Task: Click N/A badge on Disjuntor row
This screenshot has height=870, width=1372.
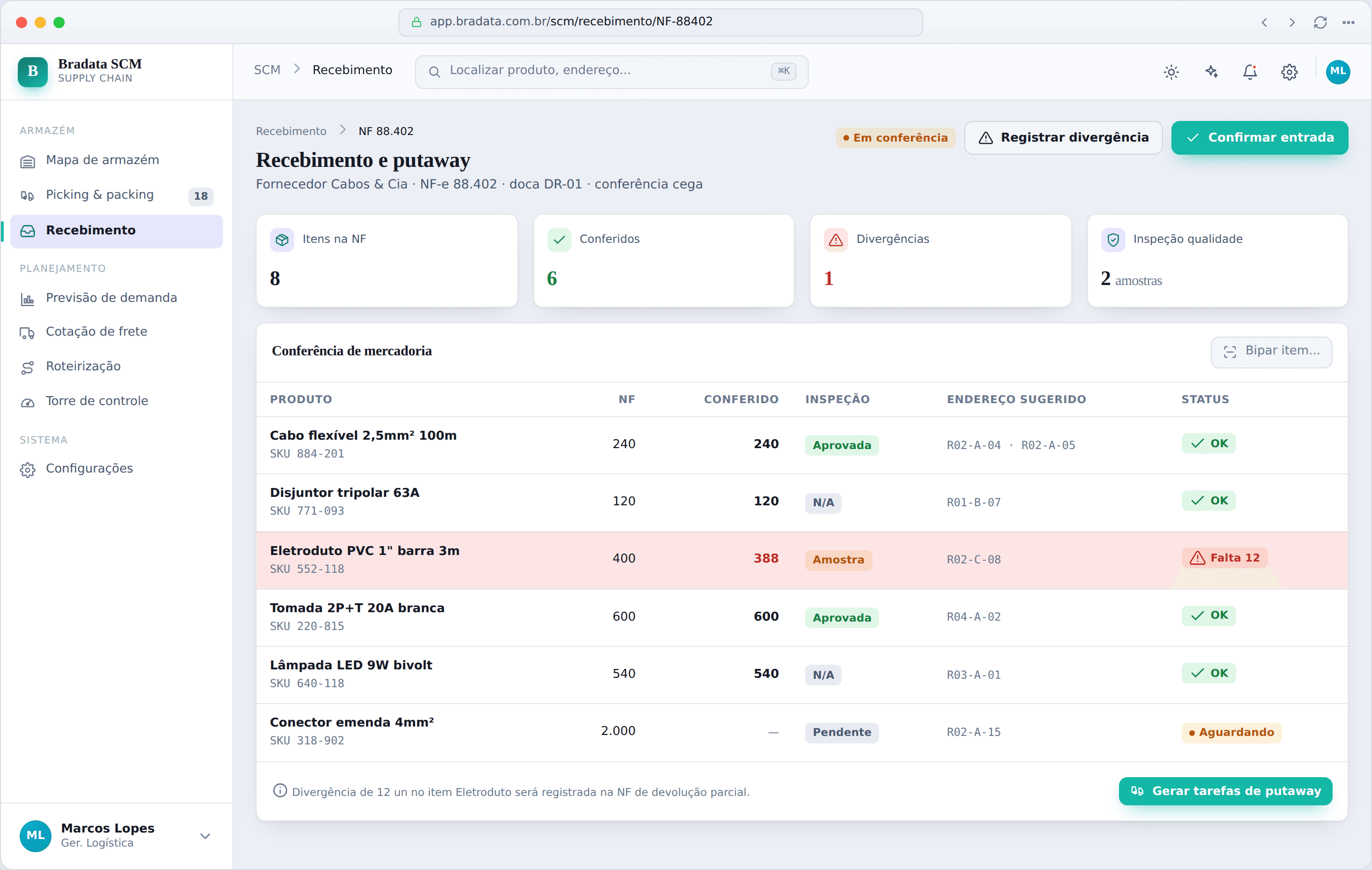Action: click(x=823, y=503)
